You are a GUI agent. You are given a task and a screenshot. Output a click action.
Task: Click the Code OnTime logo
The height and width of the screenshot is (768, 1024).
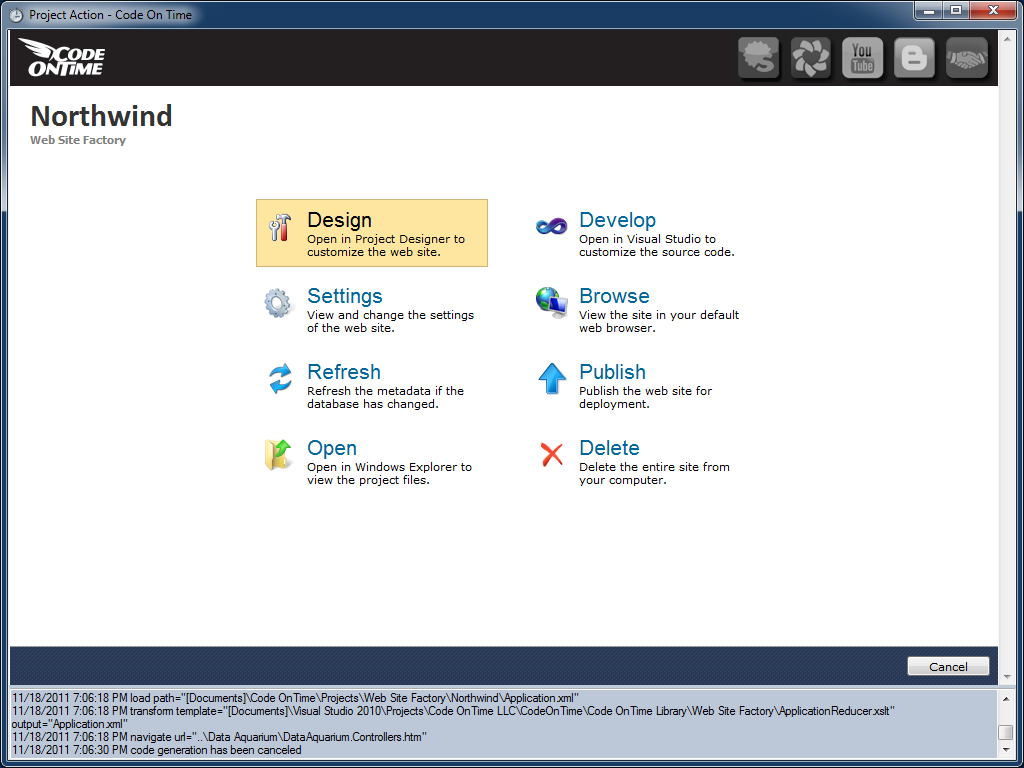tap(62, 57)
